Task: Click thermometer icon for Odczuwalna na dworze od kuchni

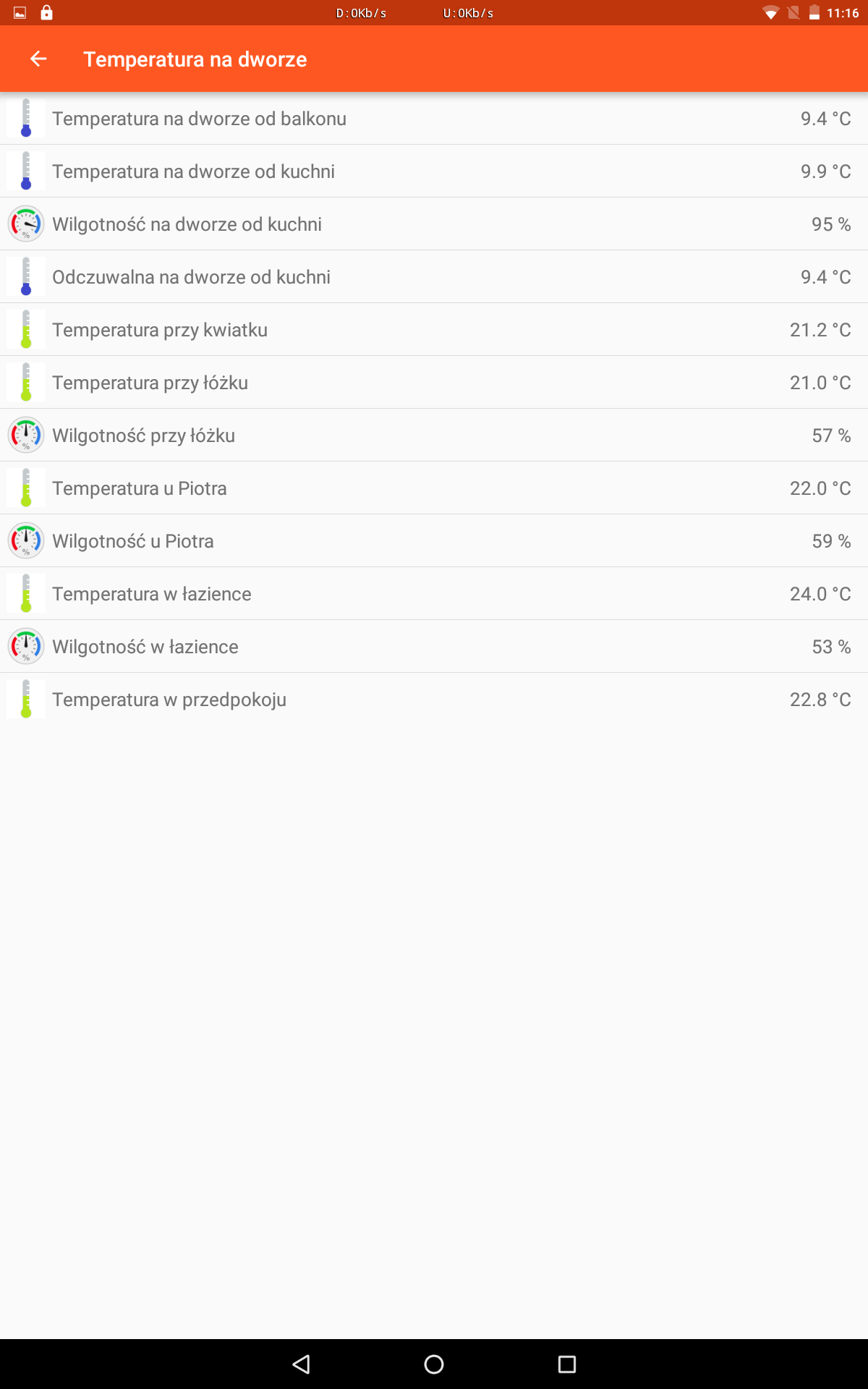Action: tap(26, 276)
